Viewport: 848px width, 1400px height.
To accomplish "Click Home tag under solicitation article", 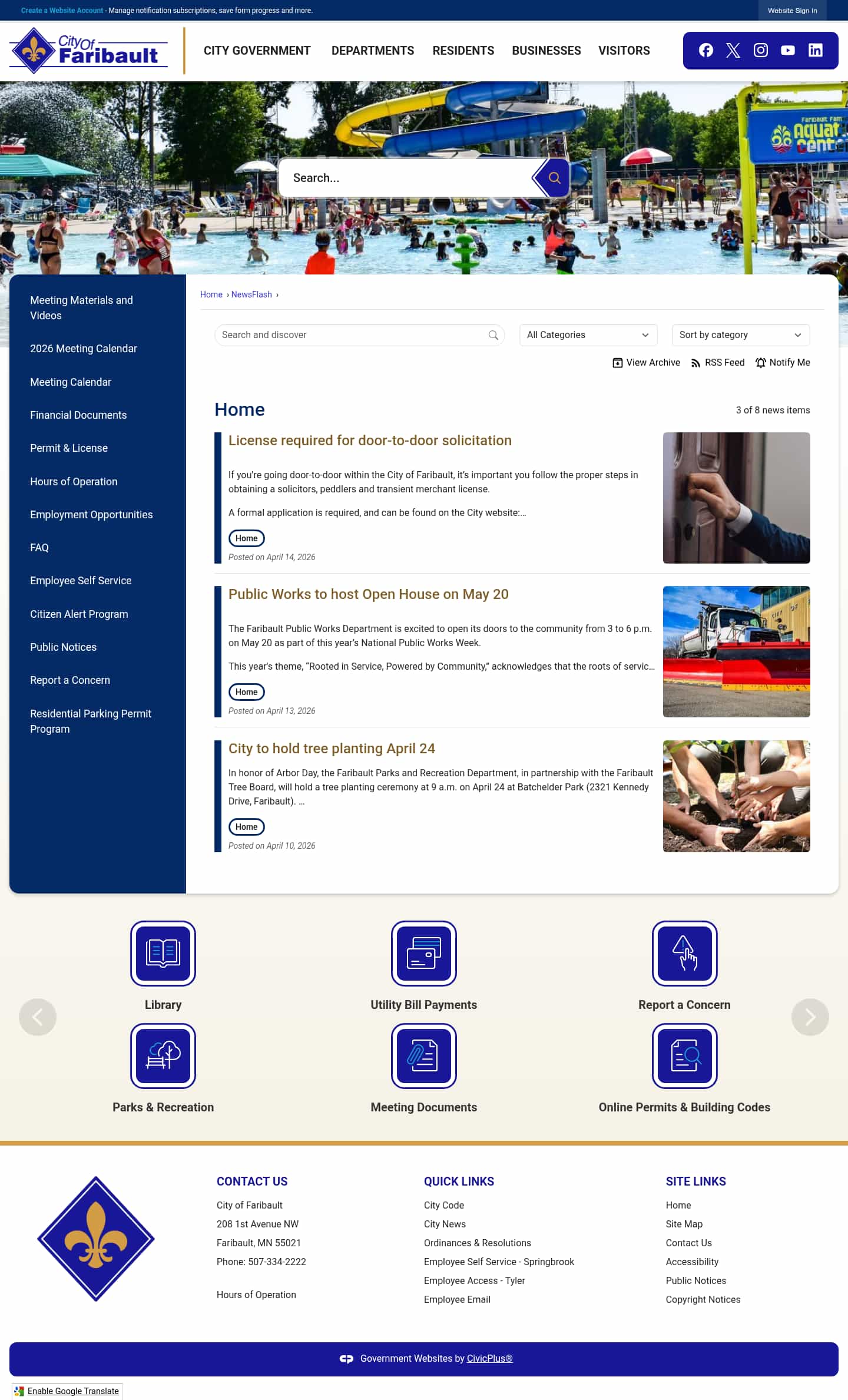I will [x=246, y=538].
